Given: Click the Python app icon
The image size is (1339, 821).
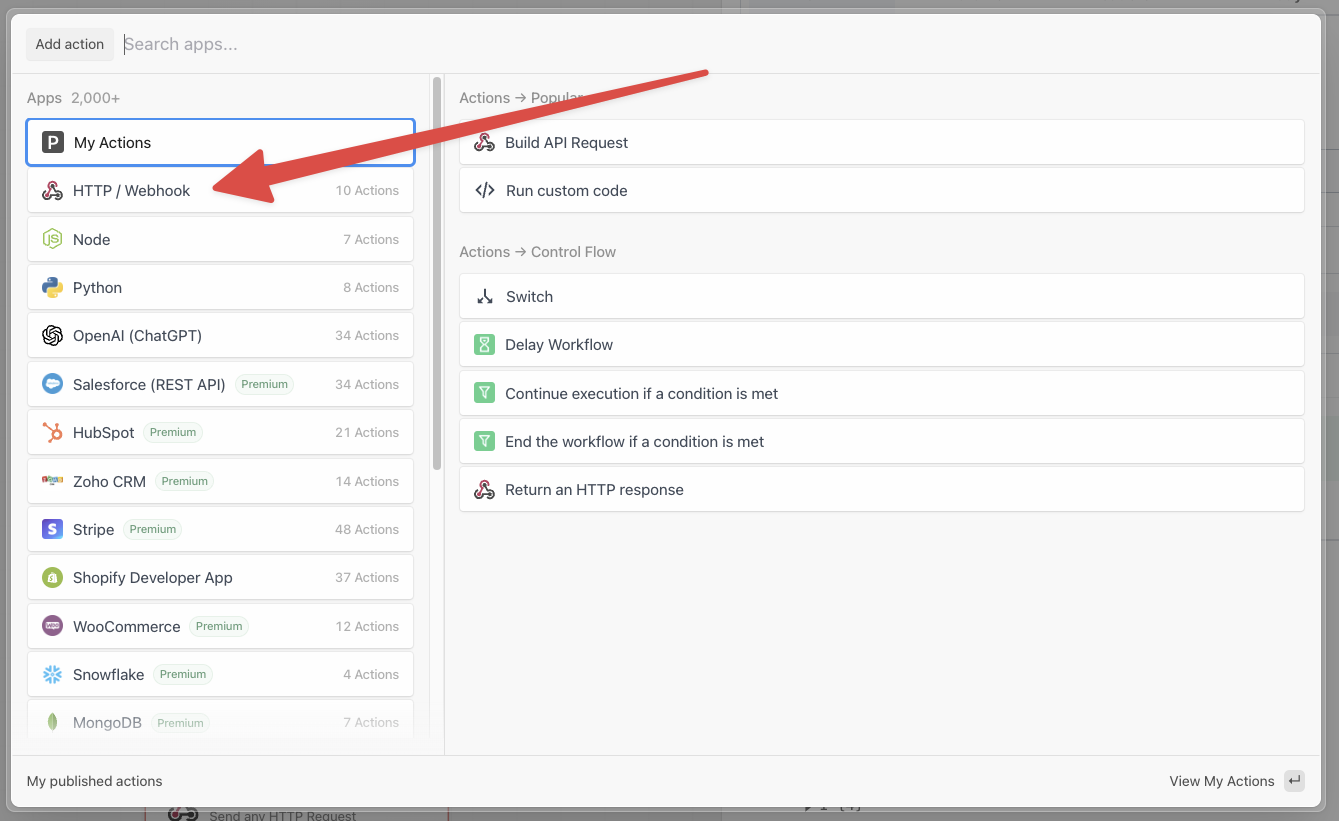Looking at the screenshot, I should click(x=52, y=287).
